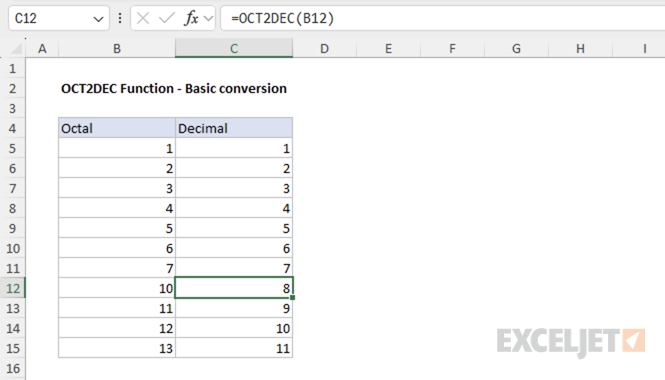The width and height of the screenshot is (665, 380).
Task: Select column F header
Action: coord(453,48)
